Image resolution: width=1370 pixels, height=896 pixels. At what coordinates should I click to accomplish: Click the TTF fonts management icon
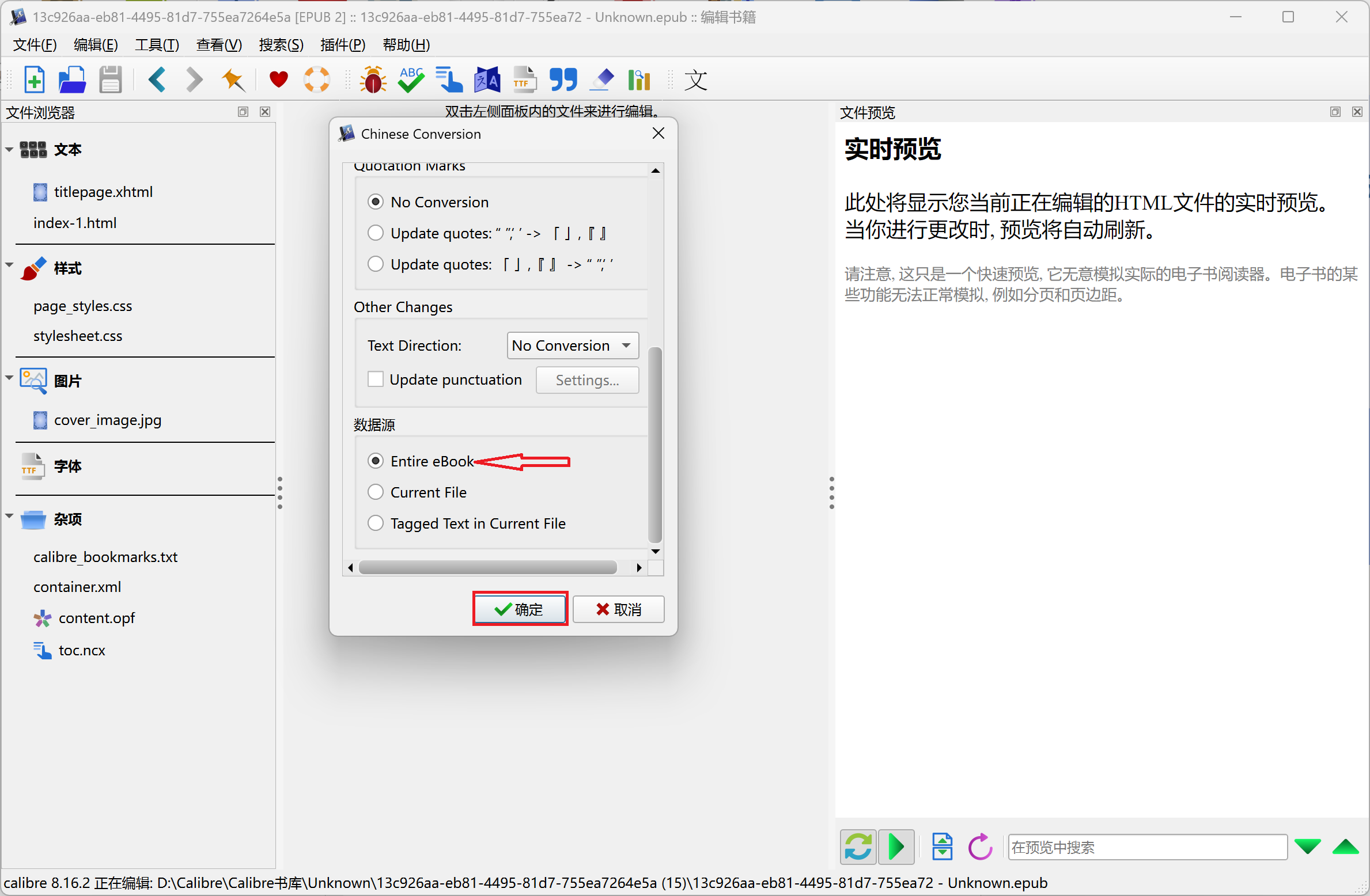coord(524,79)
